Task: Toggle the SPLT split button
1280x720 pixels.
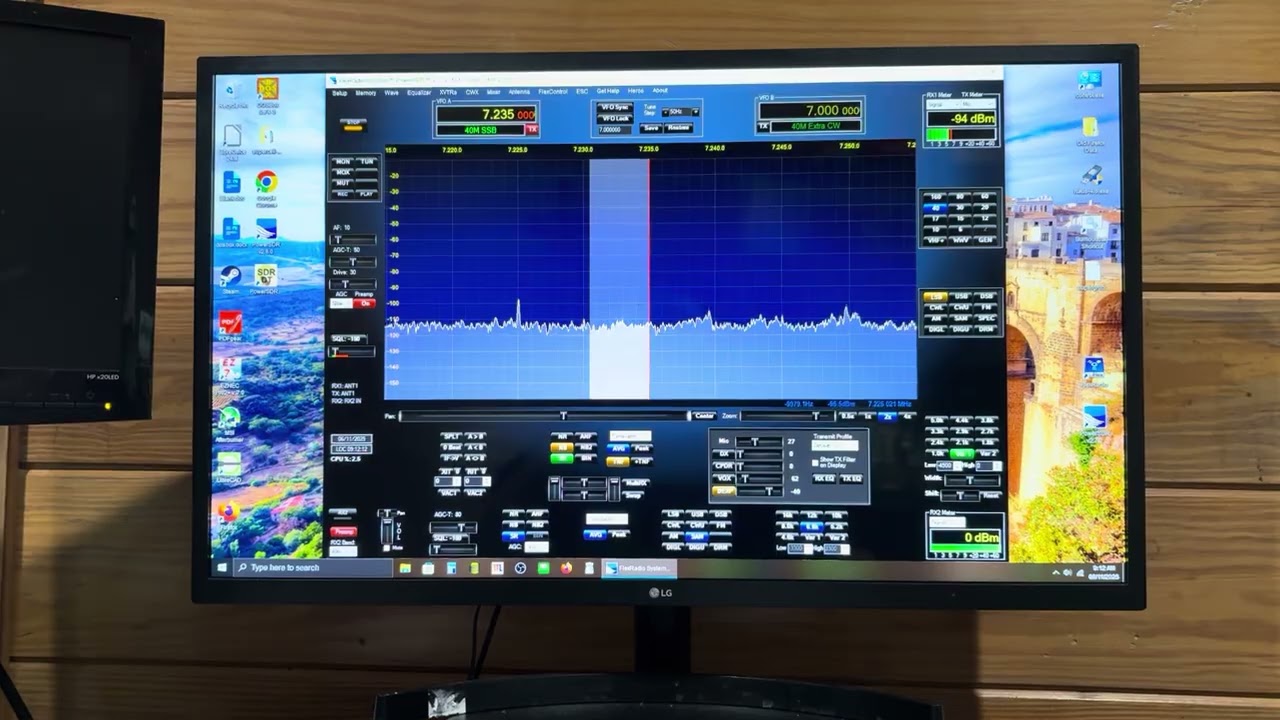Action: pyautogui.click(x=450, y=436)
